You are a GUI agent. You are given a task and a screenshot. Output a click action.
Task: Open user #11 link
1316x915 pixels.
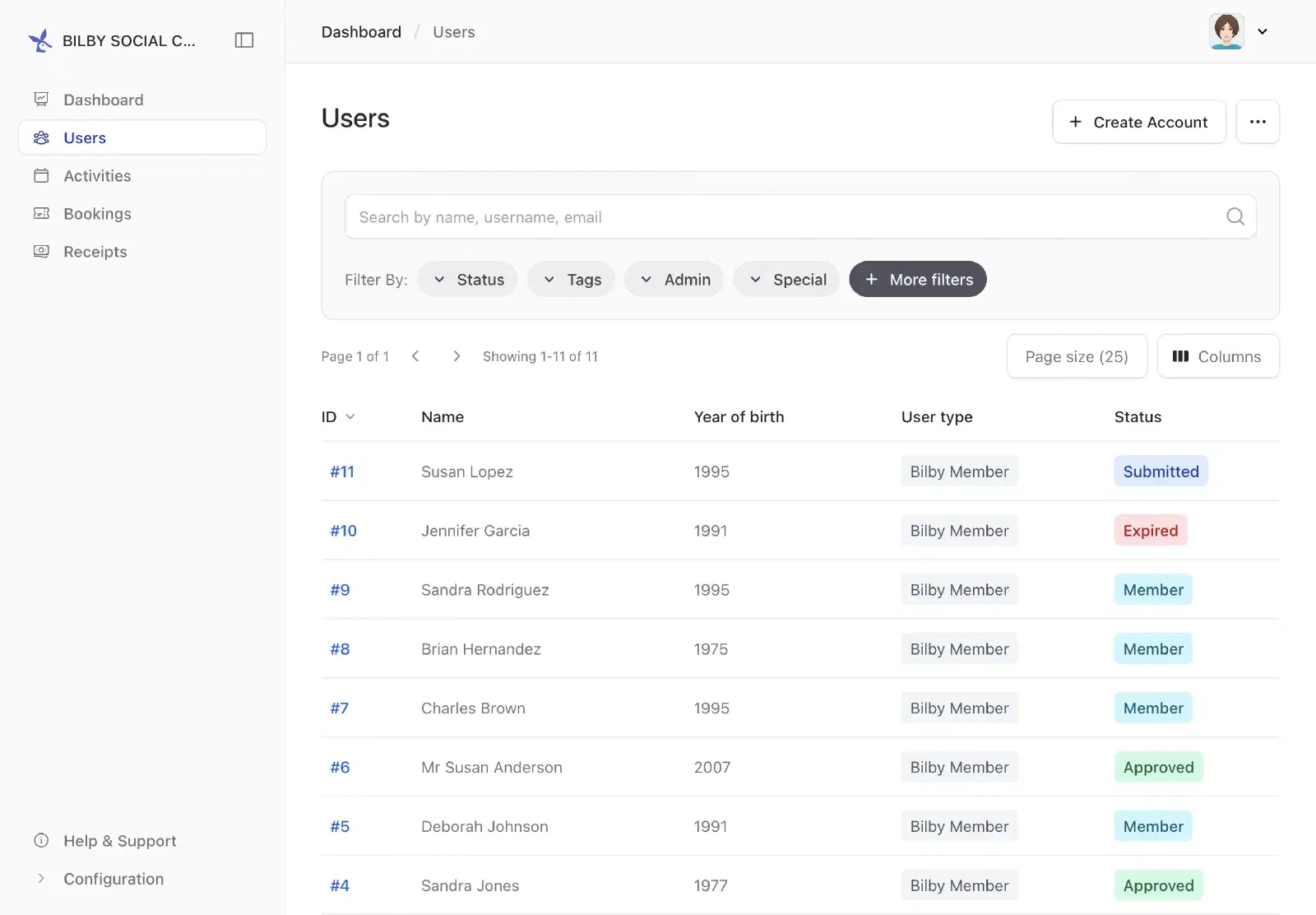pos(342,471)
